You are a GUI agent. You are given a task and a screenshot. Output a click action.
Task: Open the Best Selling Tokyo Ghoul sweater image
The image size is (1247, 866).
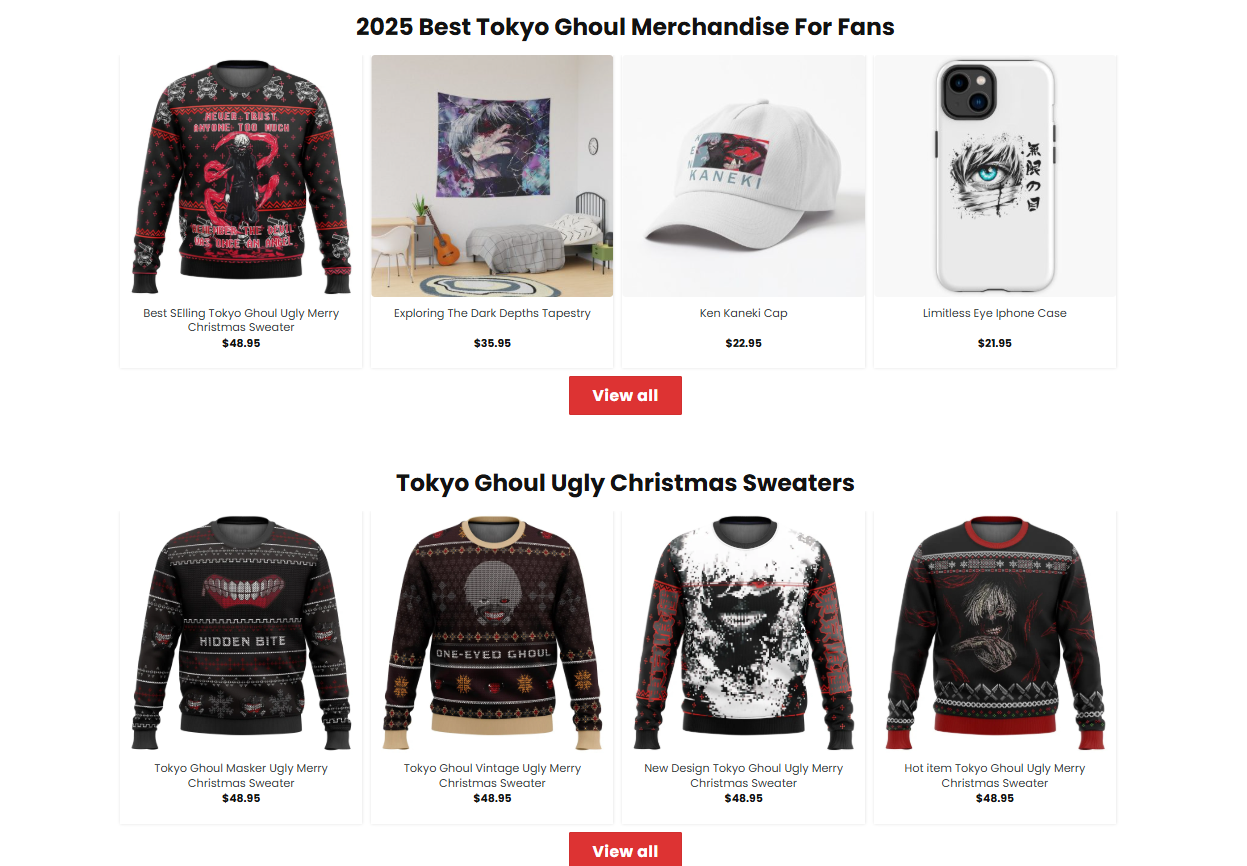click(241, 176)
